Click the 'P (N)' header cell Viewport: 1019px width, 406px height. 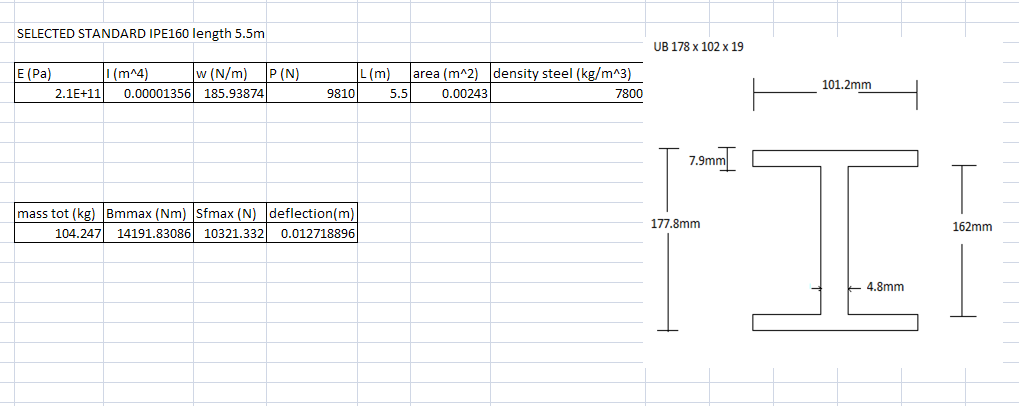click(312, 73)
